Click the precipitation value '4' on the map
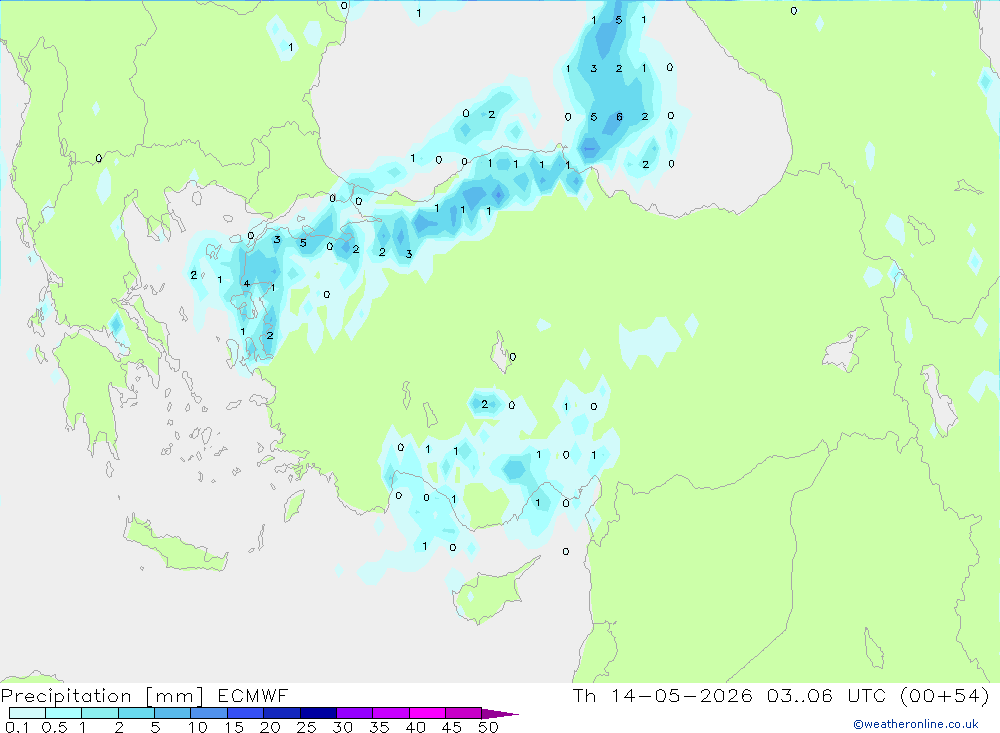 pos(246,284)
